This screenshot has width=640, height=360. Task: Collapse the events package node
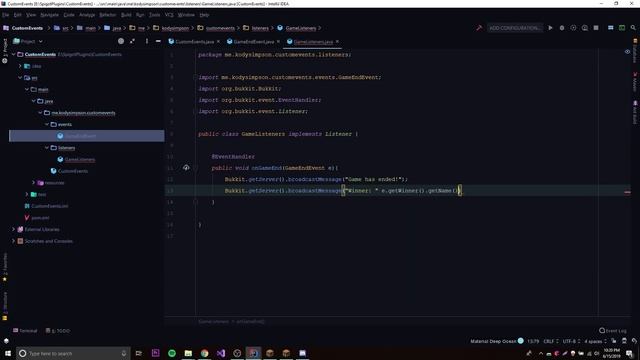47,124
